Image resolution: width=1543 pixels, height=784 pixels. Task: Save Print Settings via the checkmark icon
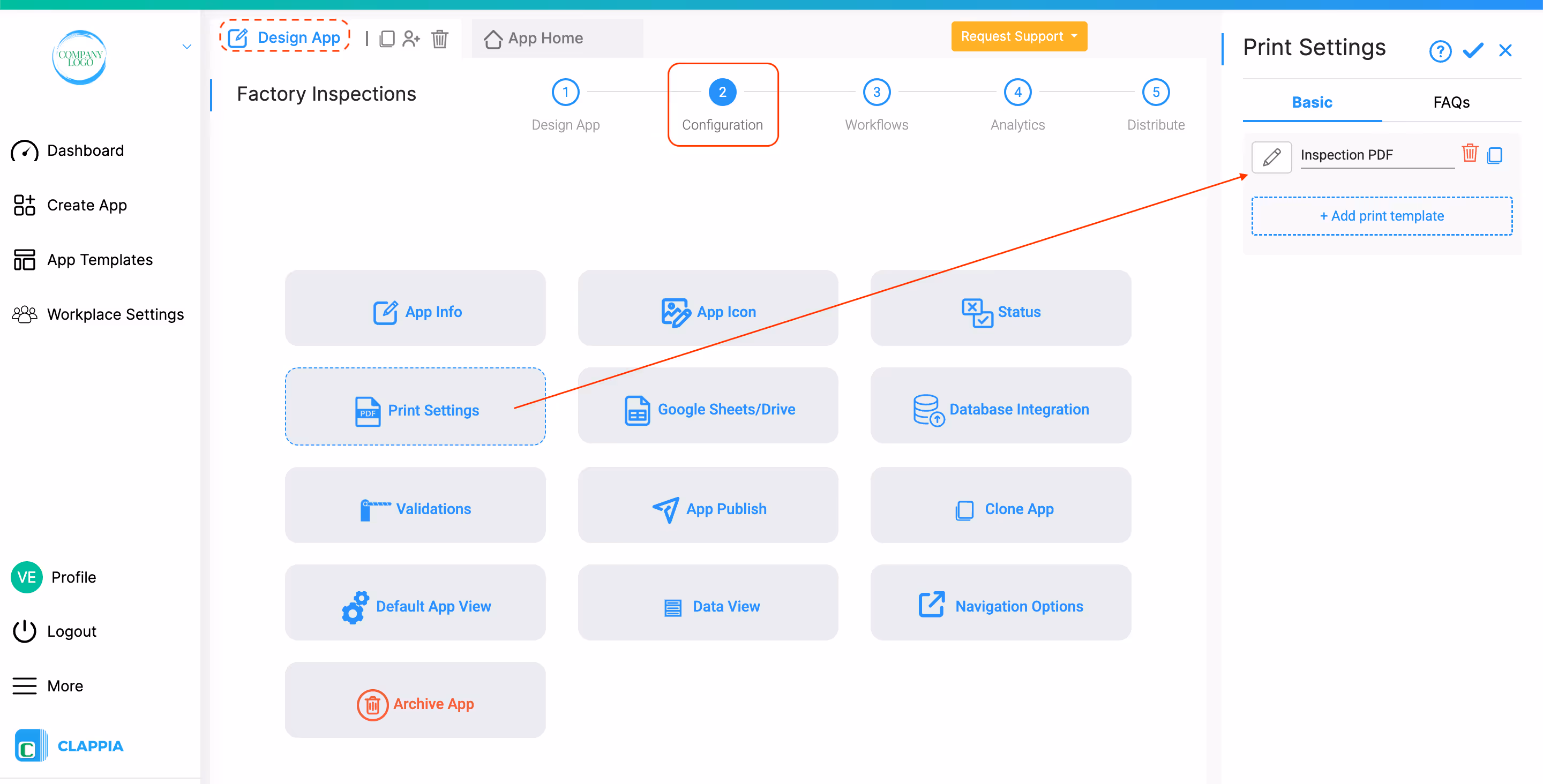(x=1473, y=50)
